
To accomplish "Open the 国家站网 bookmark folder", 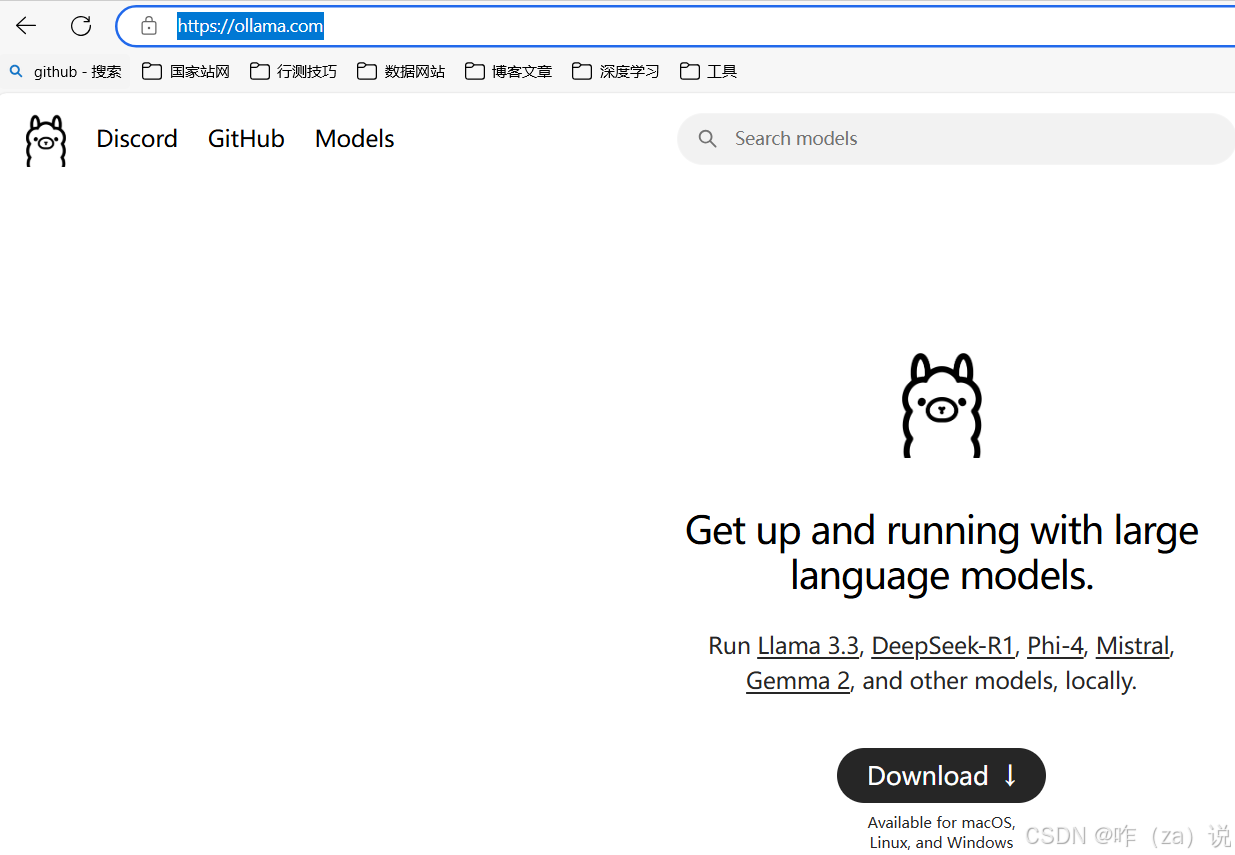I will pyautogui.click(x=186, y=71).
